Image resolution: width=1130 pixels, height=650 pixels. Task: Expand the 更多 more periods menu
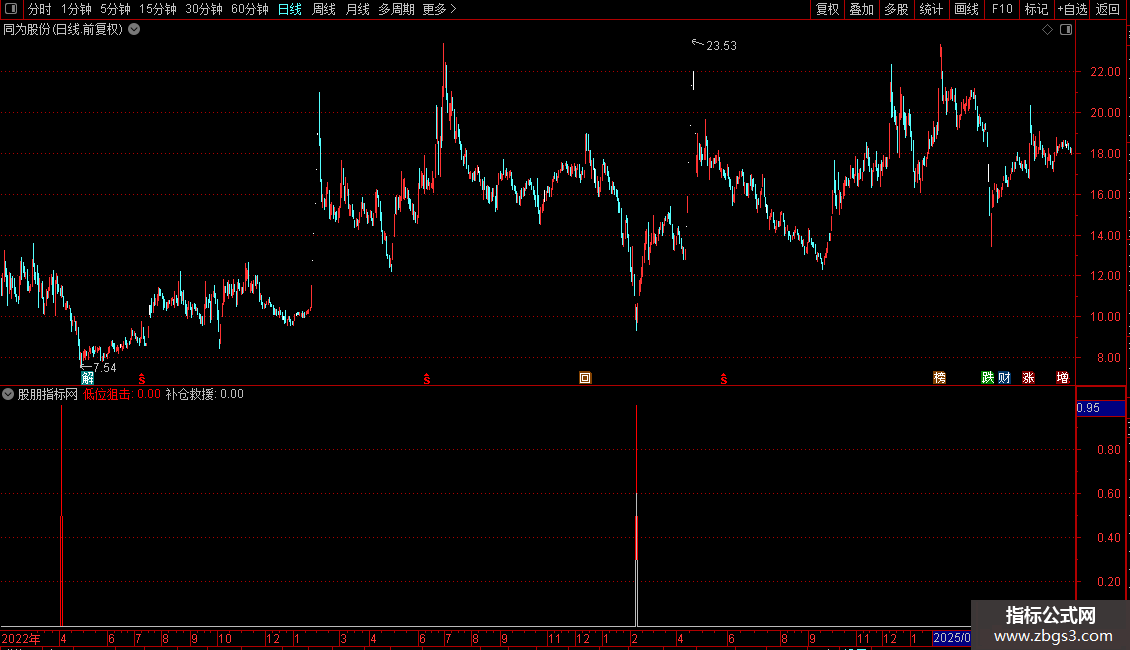click(440, 9)
